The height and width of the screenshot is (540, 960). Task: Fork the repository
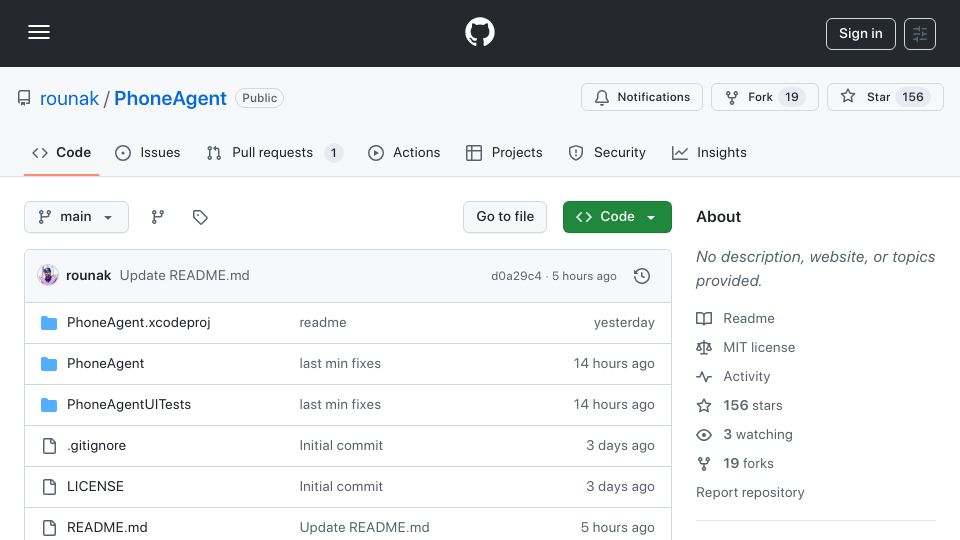point(764,97)
